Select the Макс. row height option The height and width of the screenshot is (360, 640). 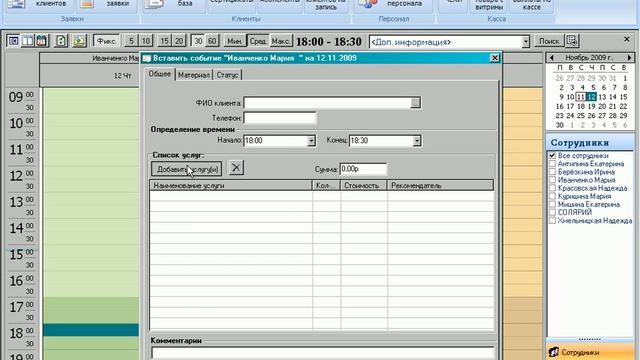(x=281, y=41)
